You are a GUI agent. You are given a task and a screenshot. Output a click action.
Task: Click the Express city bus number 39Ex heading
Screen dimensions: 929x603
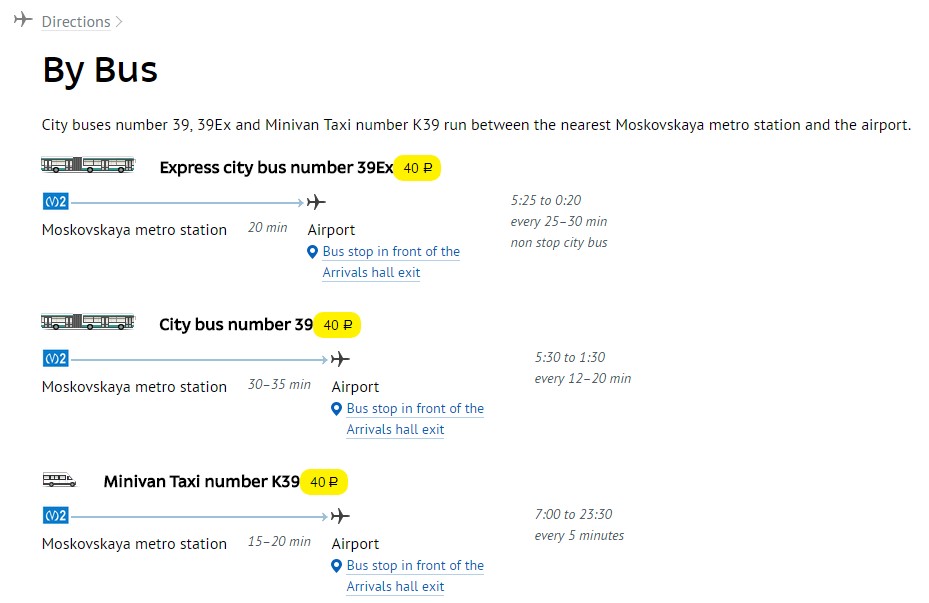276,168
